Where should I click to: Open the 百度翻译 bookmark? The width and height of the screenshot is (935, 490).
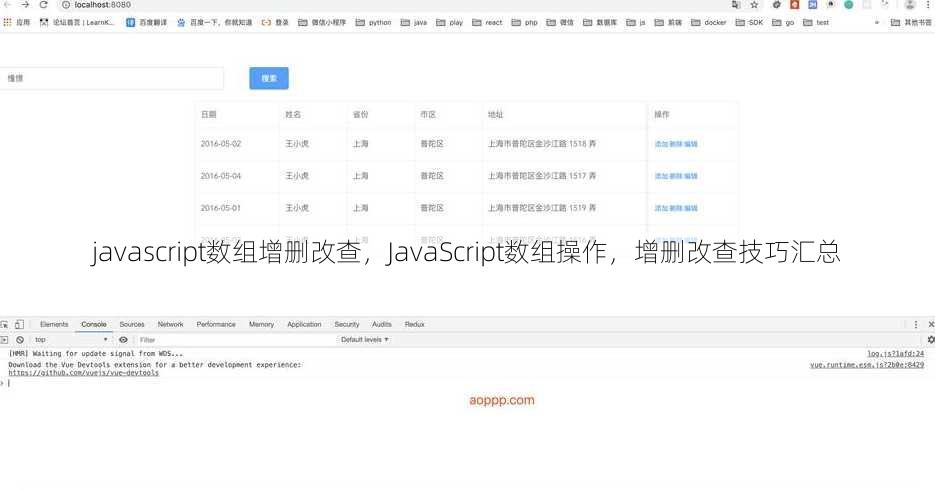147,22
